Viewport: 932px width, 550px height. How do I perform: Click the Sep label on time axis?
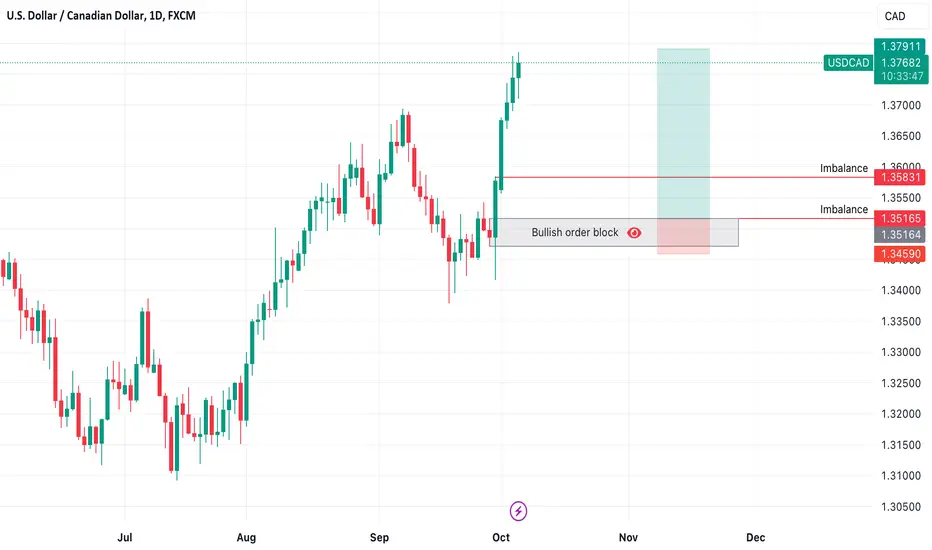point(379,538)
